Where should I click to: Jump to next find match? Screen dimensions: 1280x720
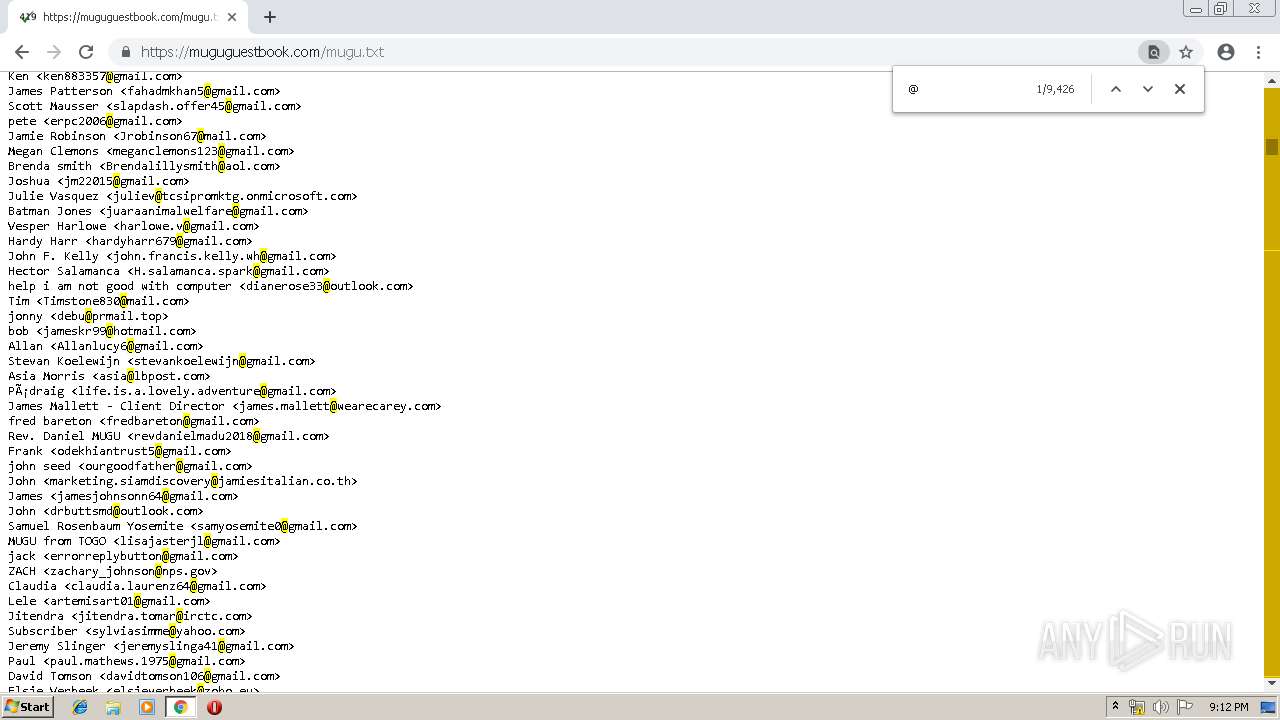point(1148,89)
